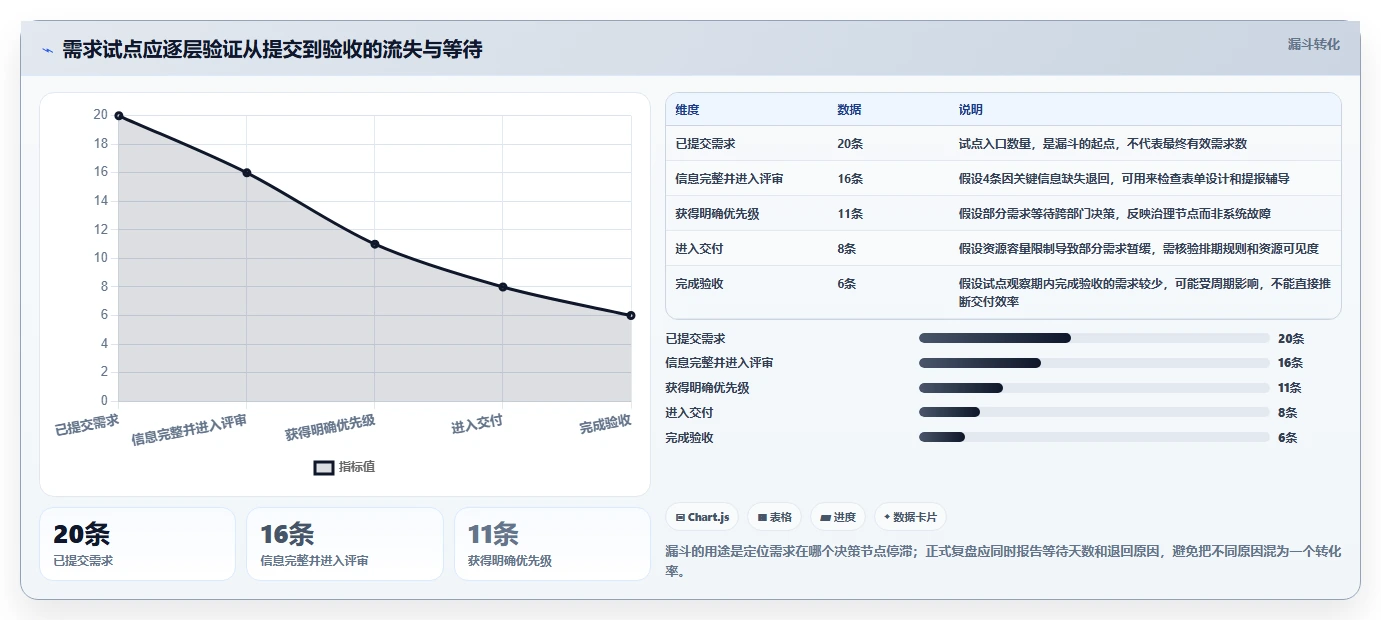Click x-axis label 已提交需求
Image resolution: width=1381 pixels, height=620 pixels.
(x=87, y=424)
